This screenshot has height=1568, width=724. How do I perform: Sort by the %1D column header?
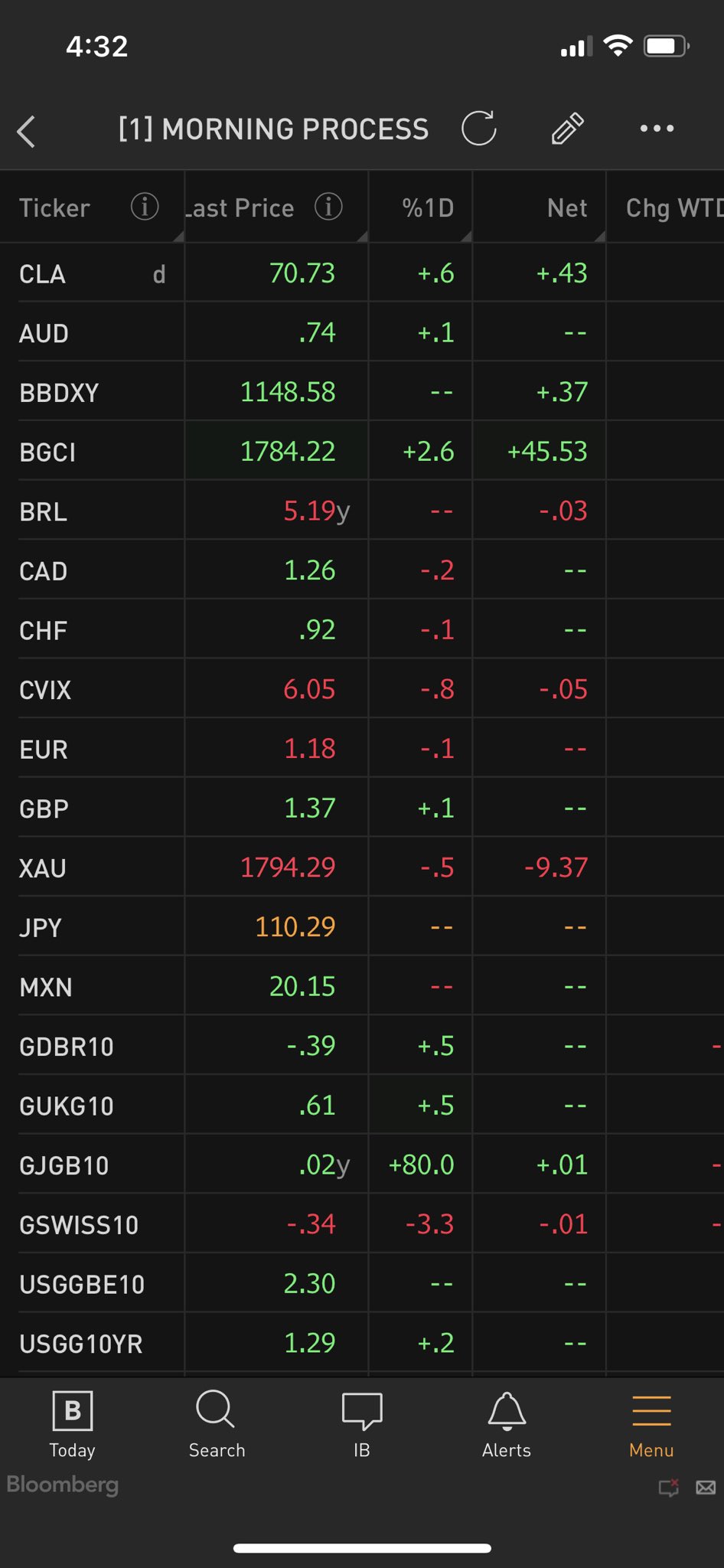coord(428,208)
